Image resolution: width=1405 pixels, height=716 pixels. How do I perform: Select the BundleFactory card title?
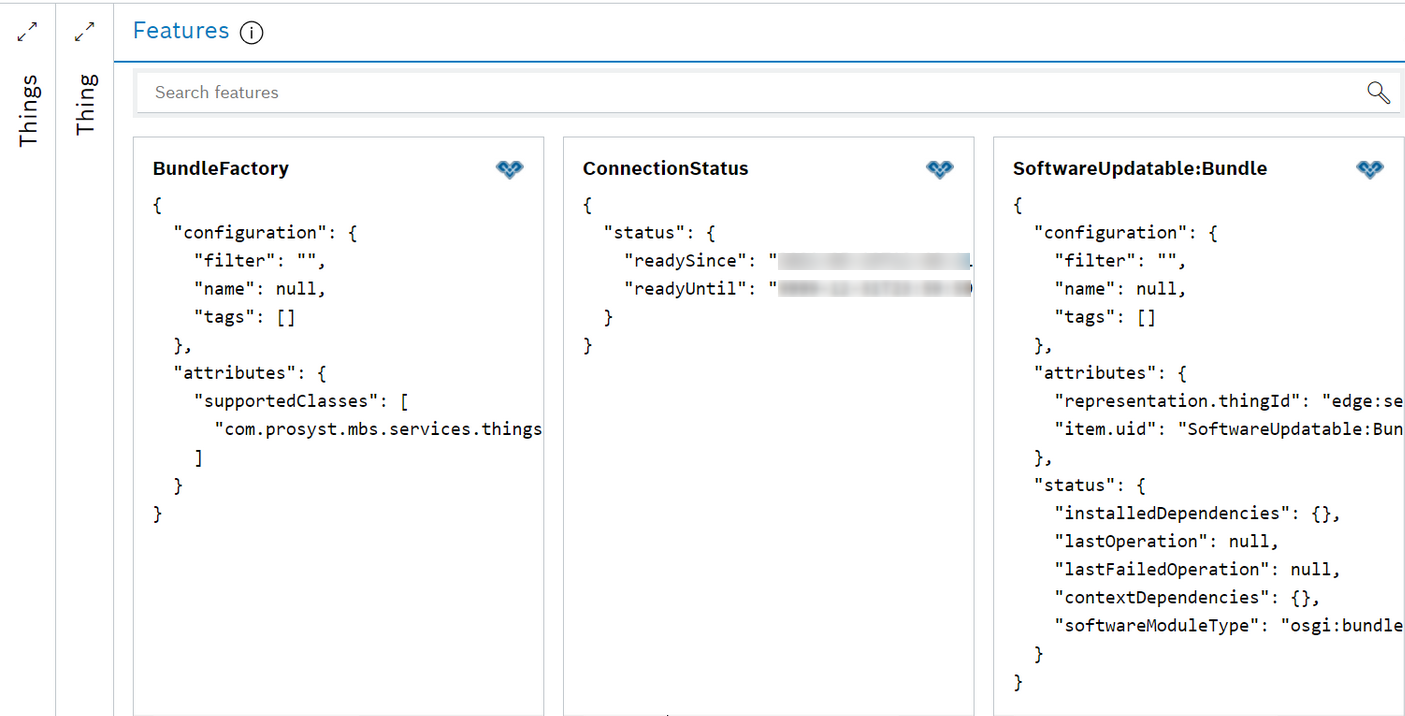coord(220,168)
